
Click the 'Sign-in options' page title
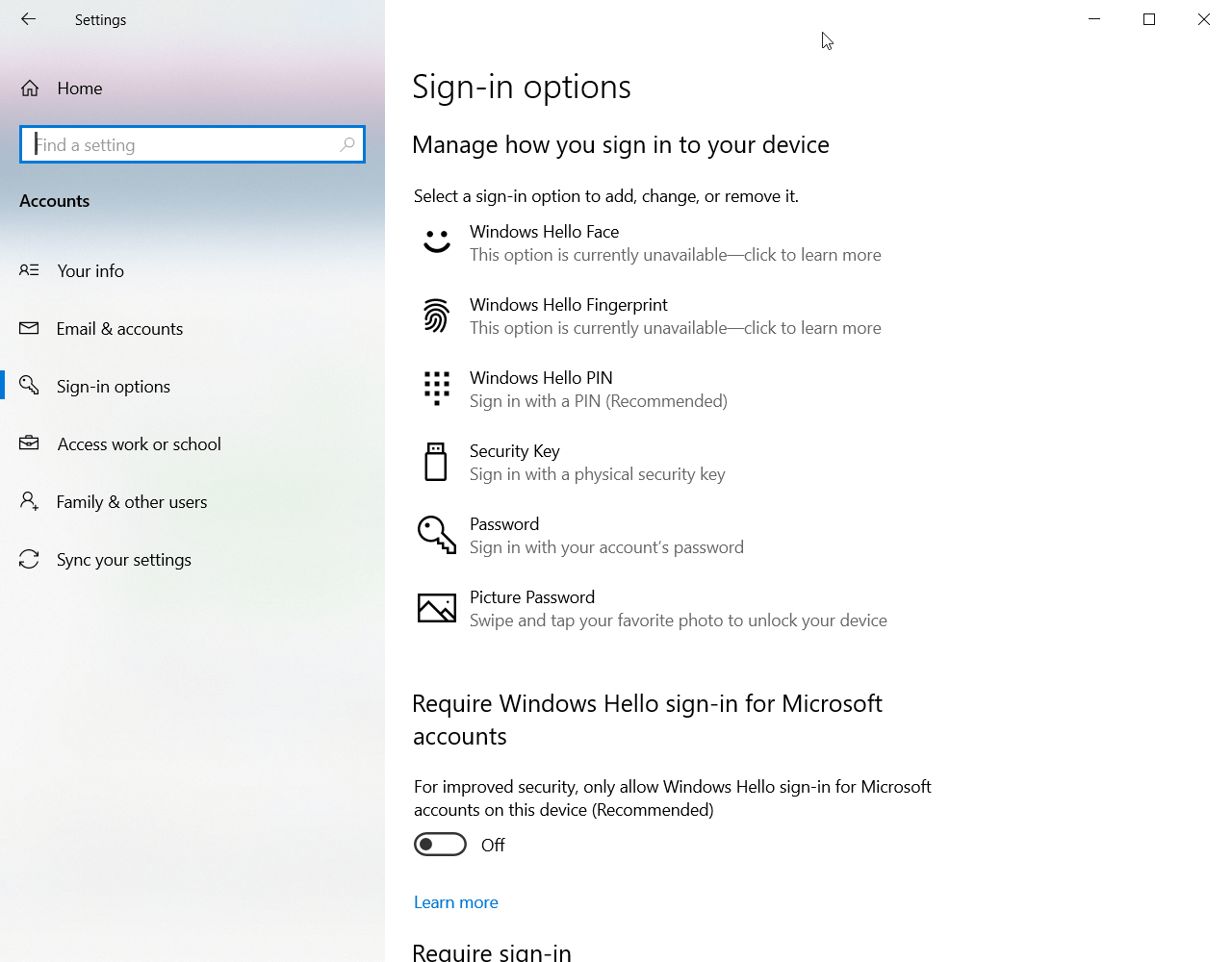tap(522, 87)
